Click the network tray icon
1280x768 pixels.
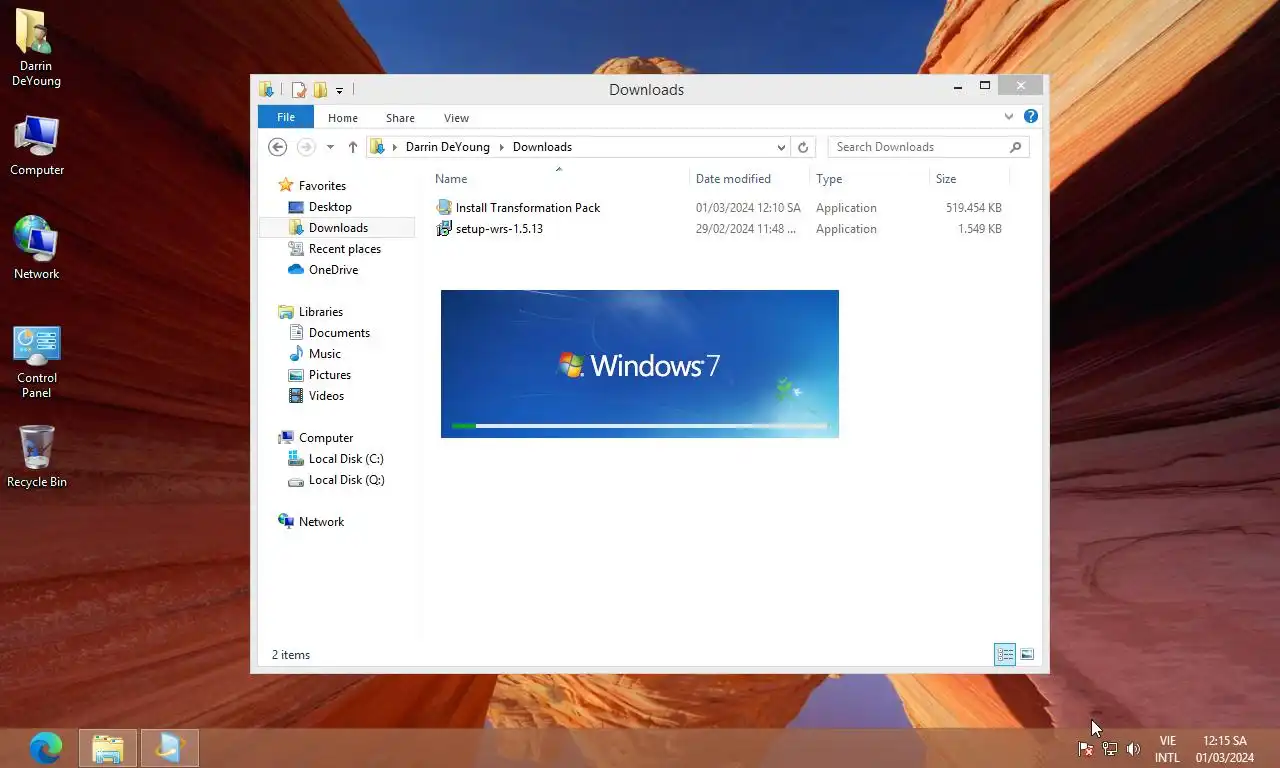pos(1109,749)
